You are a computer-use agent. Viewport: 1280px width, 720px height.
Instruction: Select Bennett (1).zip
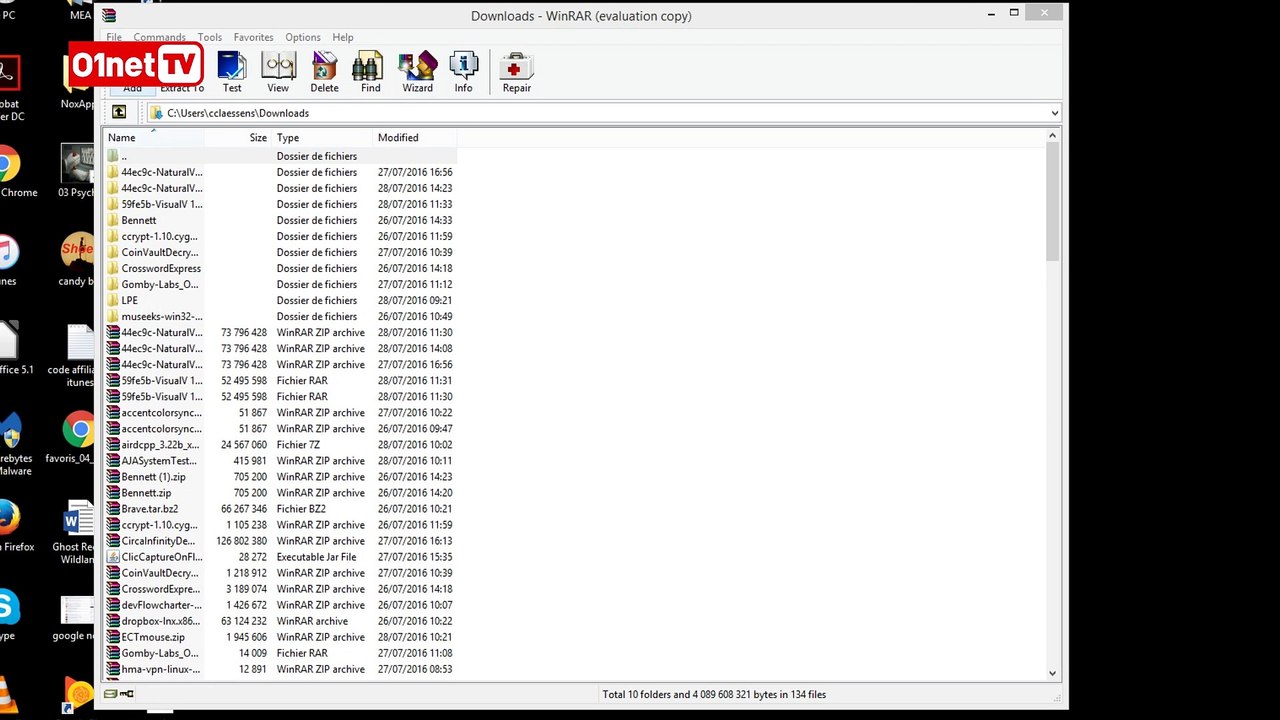click(x=280, y=477)
